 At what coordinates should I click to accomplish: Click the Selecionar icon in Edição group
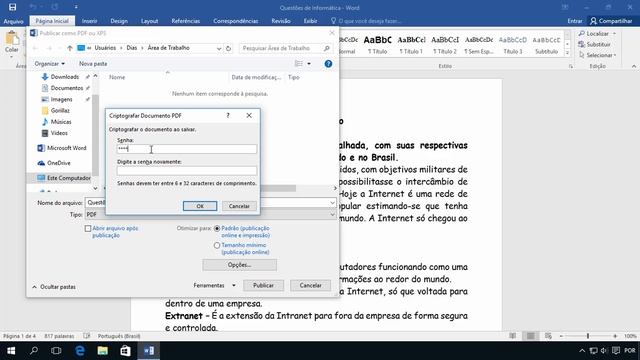[x=582, y=55]
